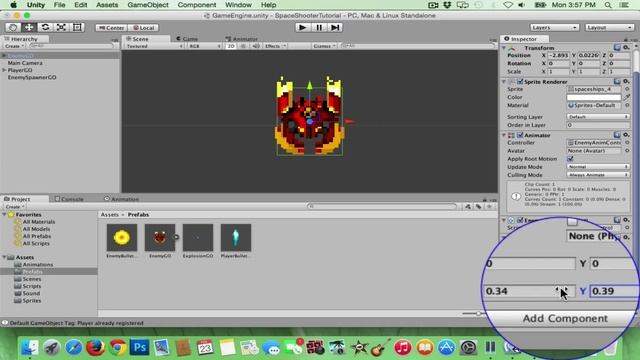Viewport: 640px width, 360px height.
Task: Switch to the Animator tab
Action: (242, 39)
